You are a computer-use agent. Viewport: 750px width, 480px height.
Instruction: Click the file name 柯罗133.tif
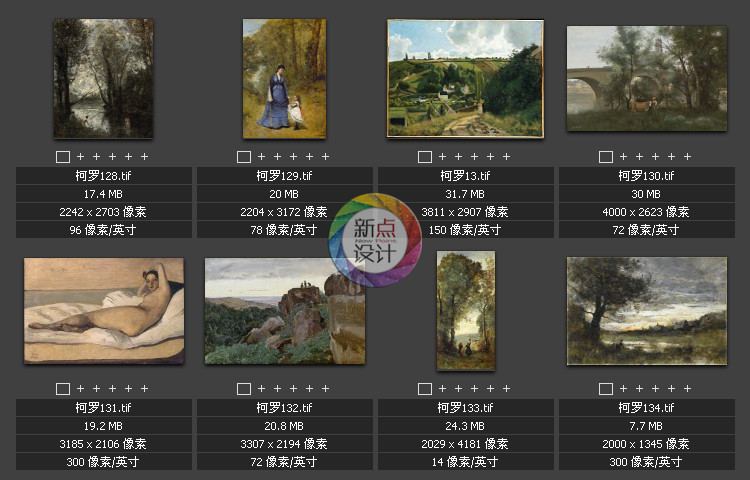click(465, 408)
